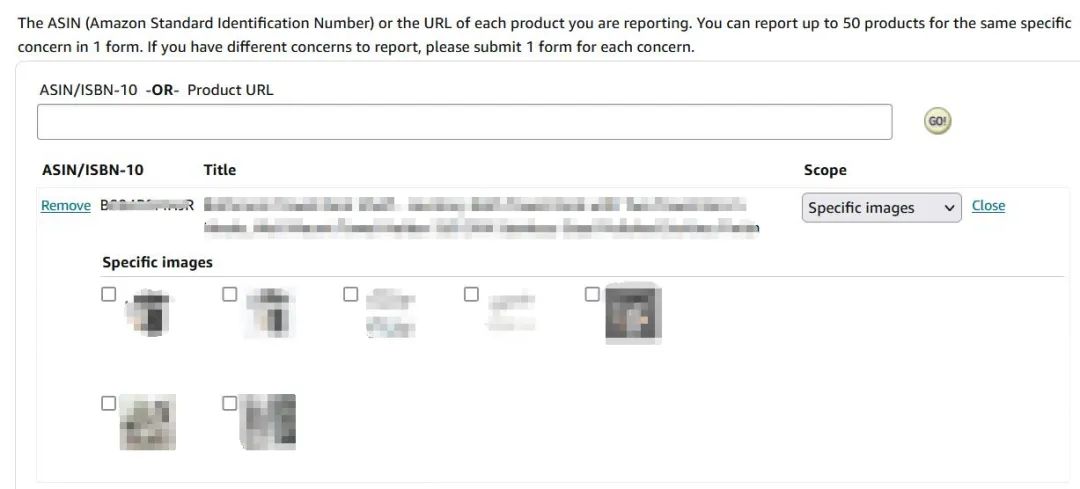Viewport: 1080px width, 489px height.
Task: Tick the second specific image checkbox
Action: (x=230, y=294)
